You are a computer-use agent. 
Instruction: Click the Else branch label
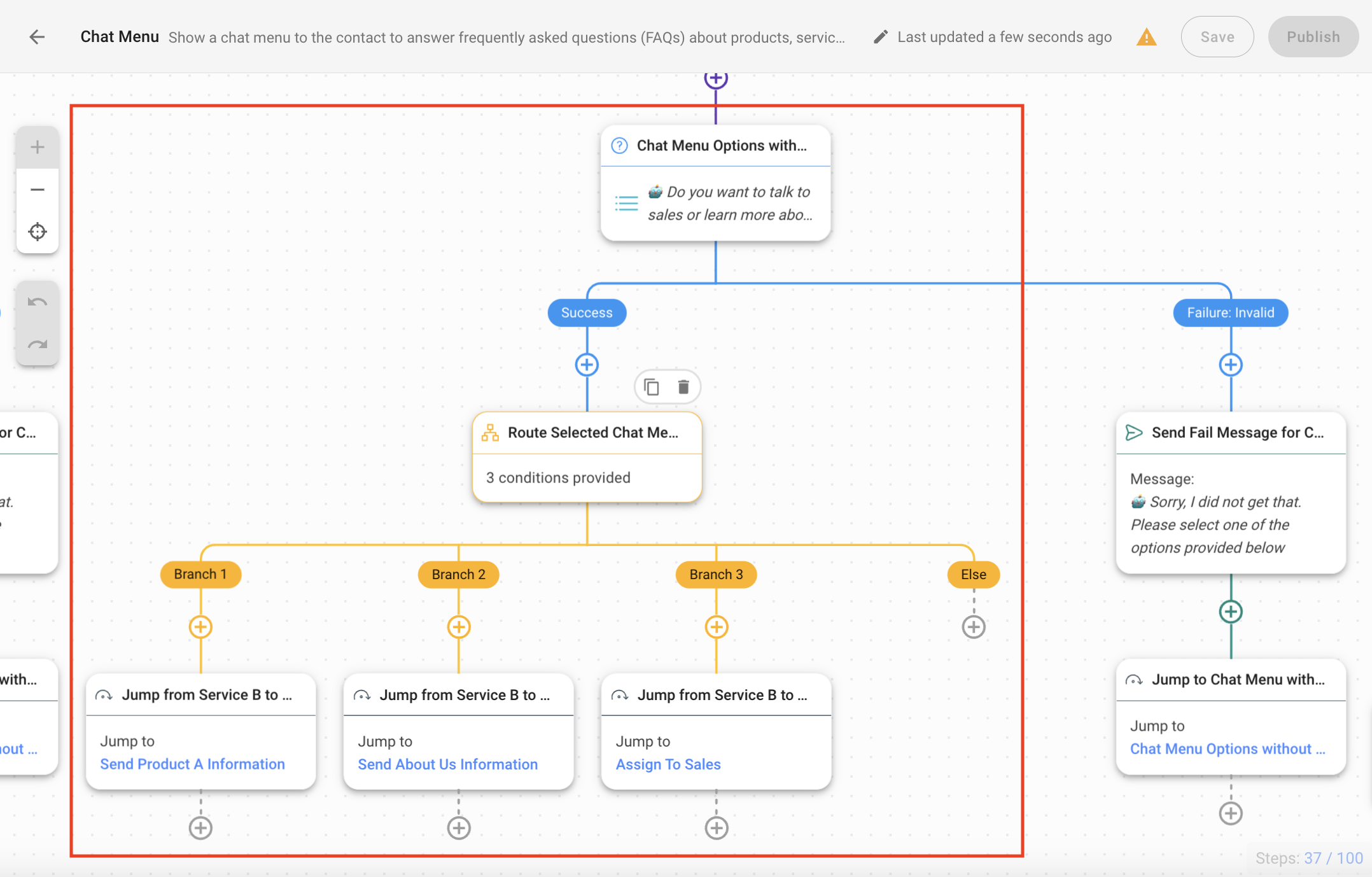click(972, 574)
